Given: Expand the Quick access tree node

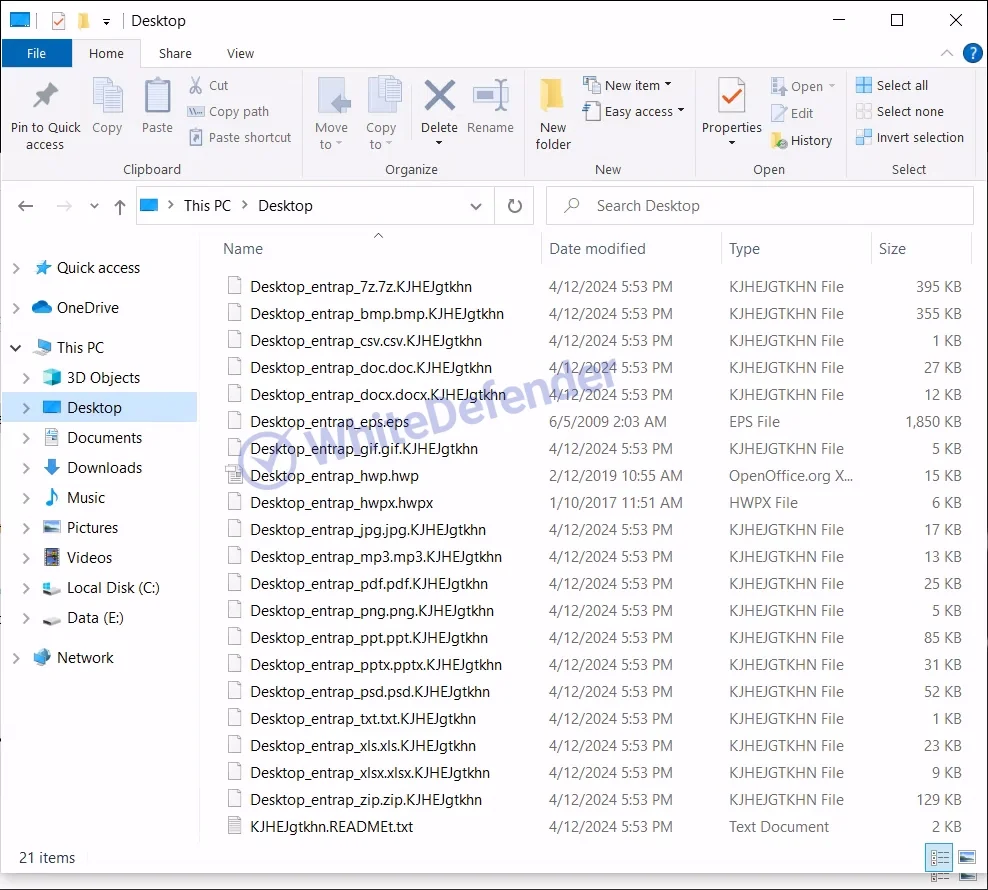Looking at the screenshot, I should (16, 268).
